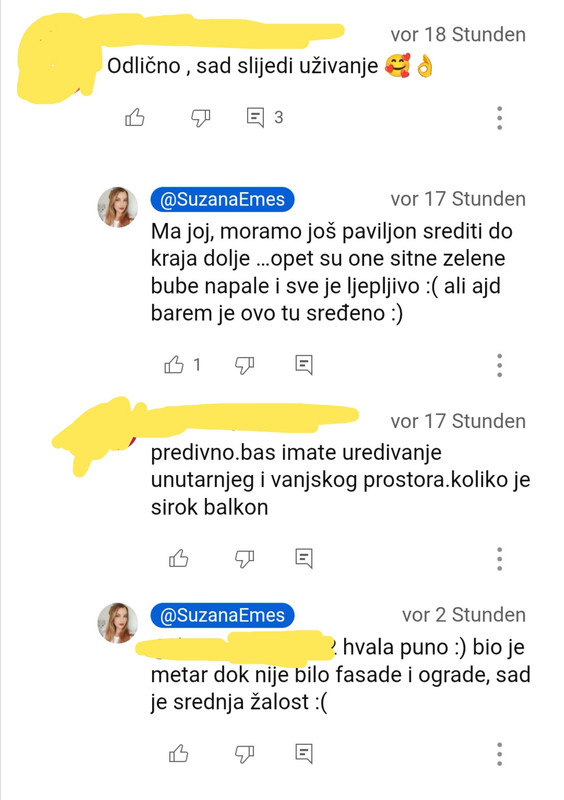Open options menu for 'sirok balkon' comment
Image resolution: width=564 pixels, height=800 pixels.
(x=500, y=559)
